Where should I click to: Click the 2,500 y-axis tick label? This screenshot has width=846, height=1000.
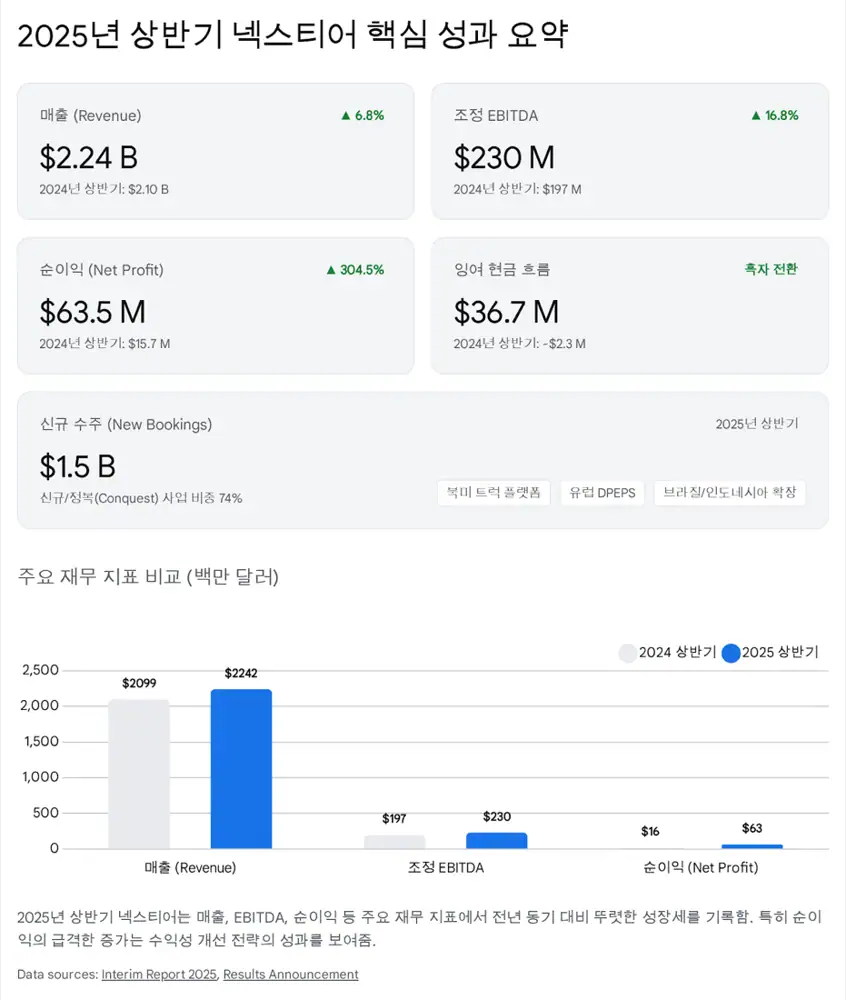click(40, 670)
